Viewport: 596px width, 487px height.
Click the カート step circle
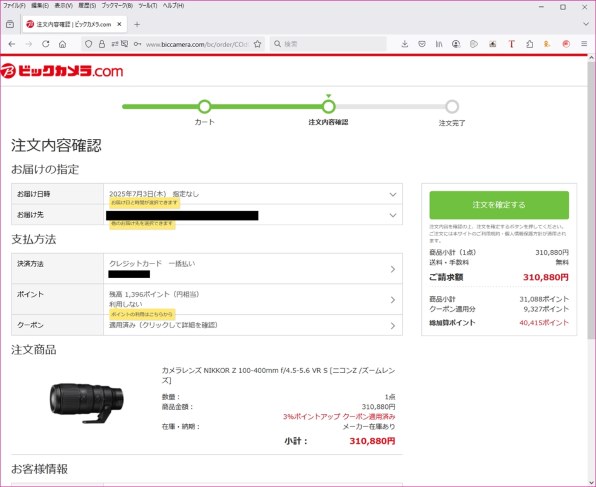pyautogui.click(x=204, y=107)
